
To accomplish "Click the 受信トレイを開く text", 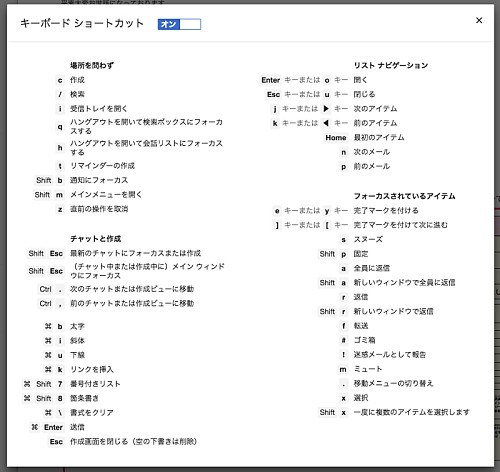I will coord(98,109).
